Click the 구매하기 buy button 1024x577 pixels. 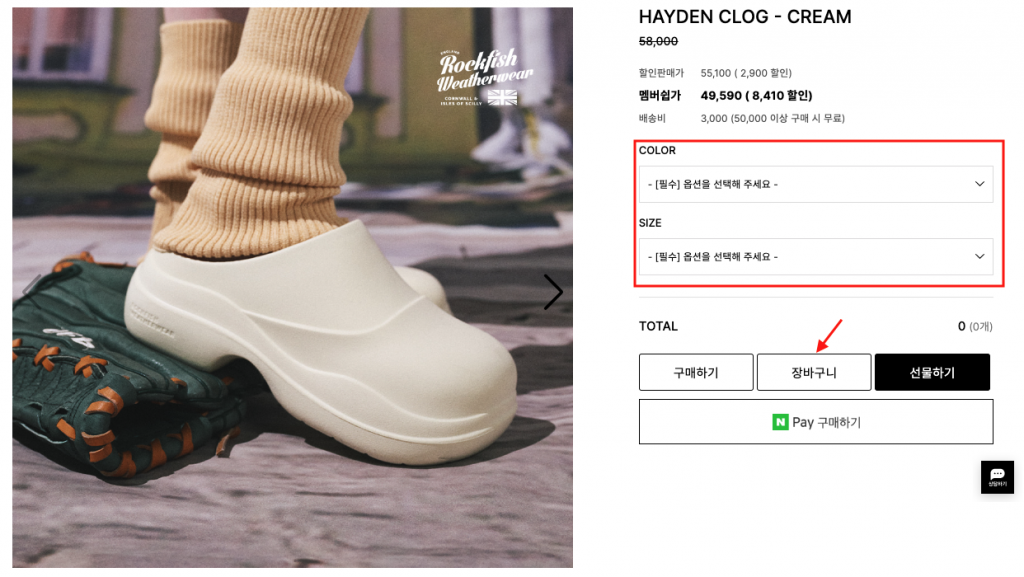[x=696, y=372]
